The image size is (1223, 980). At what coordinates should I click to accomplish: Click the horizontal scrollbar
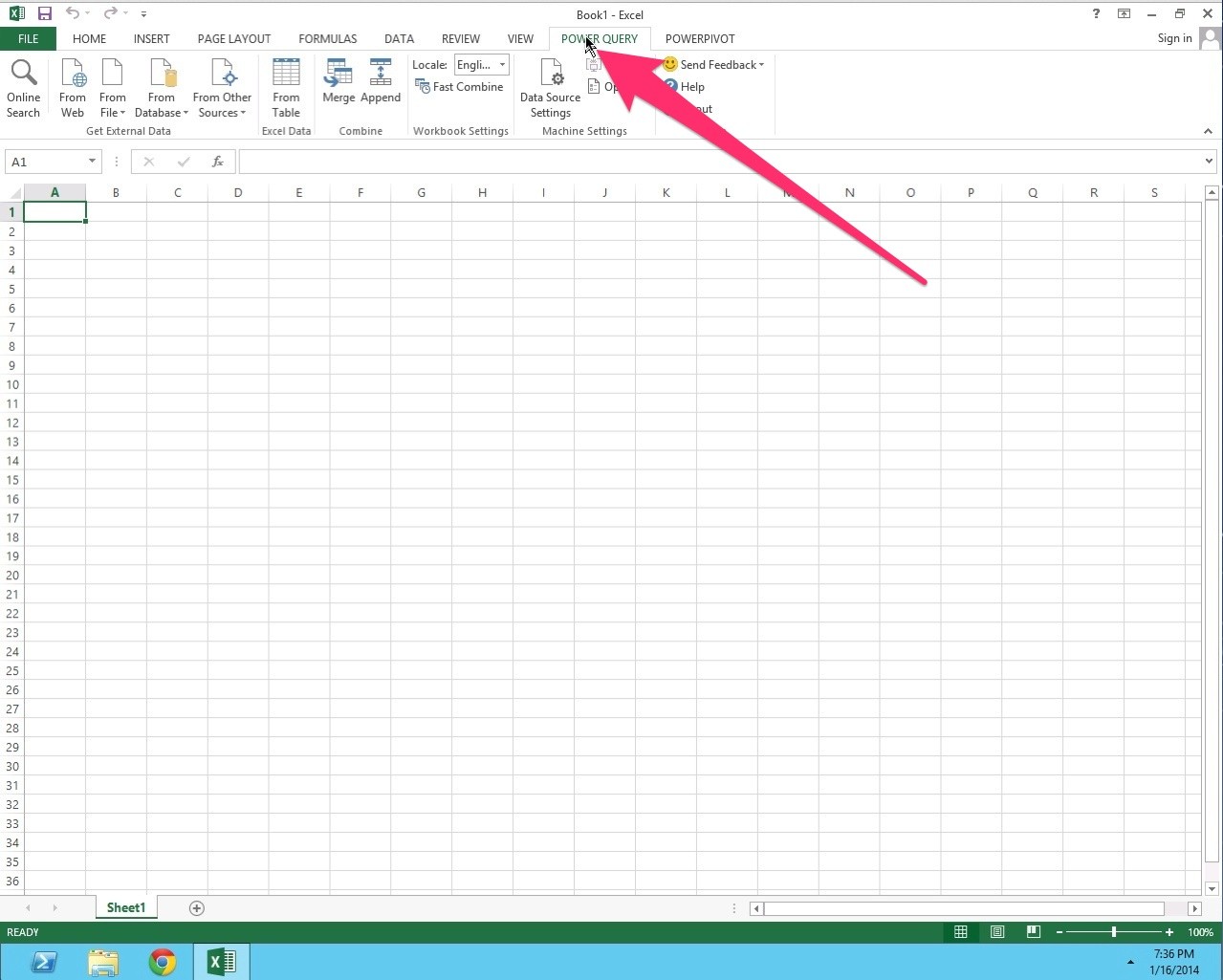pos(964,908)
